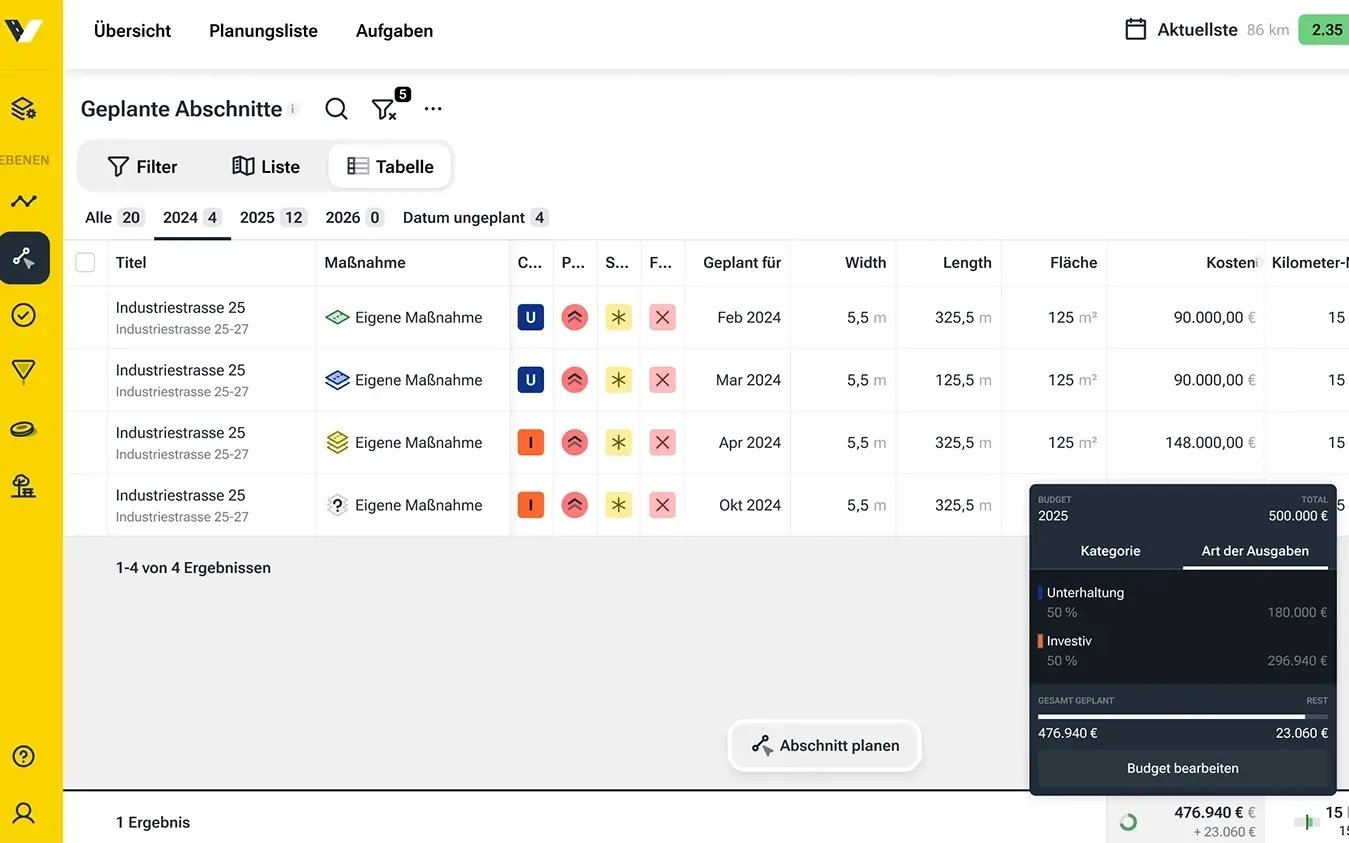1349x843 pixels.
Task: Open the trend line chart sidebar icon
Action: [24, 201]
